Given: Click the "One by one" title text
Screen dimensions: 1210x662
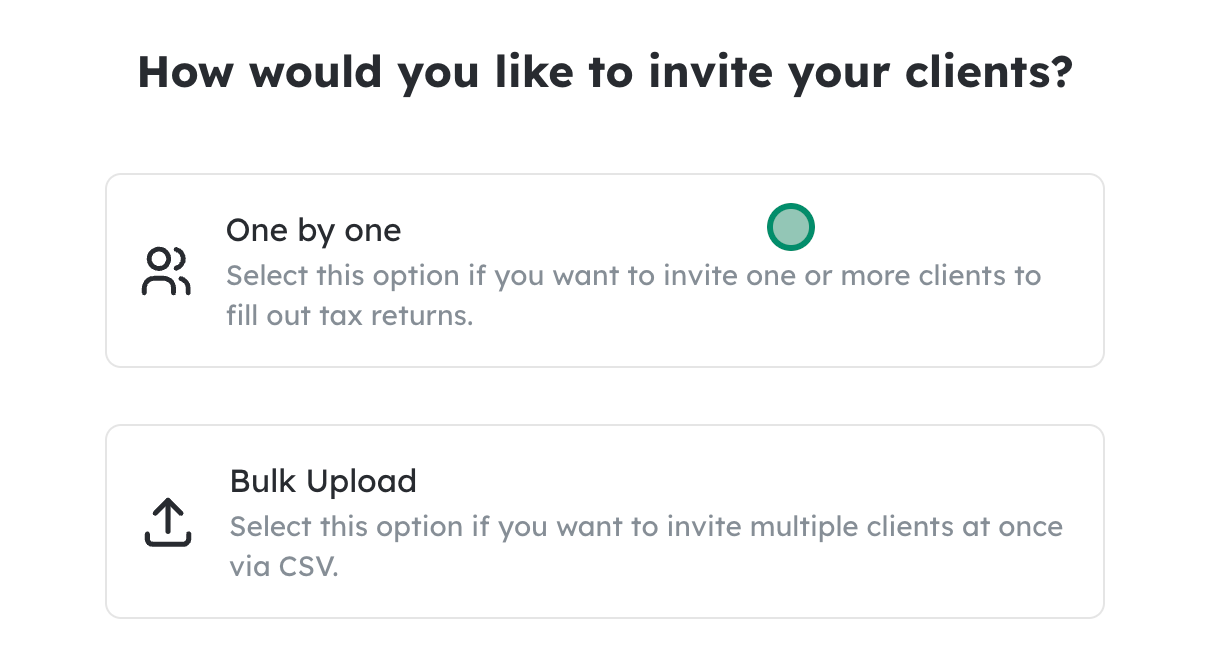Looking at the screenshot, I should 313,231.
